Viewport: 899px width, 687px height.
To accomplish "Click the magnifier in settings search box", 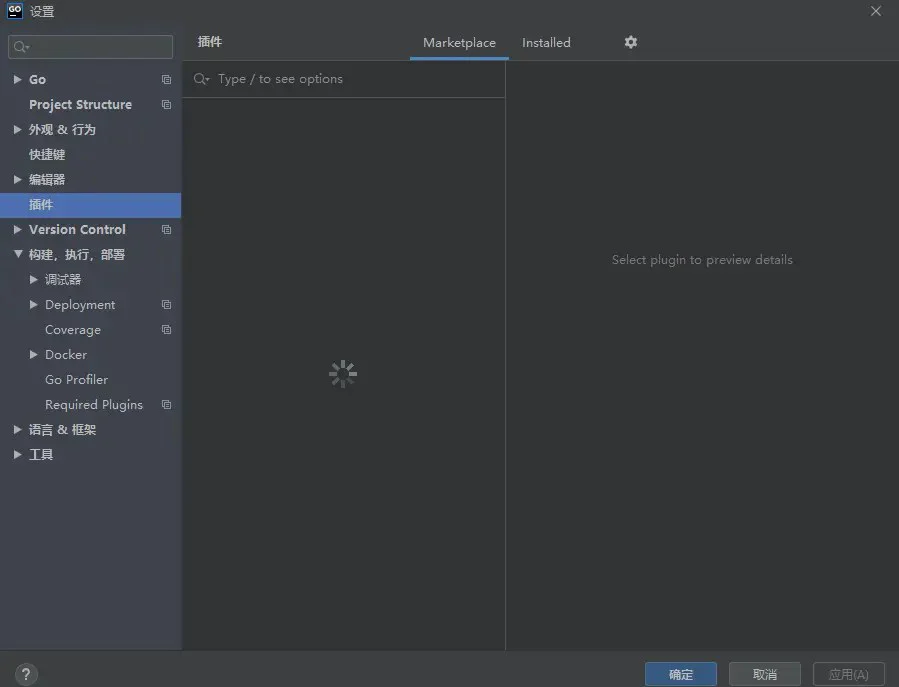I will pyautogui.click(x=21, y=47).
